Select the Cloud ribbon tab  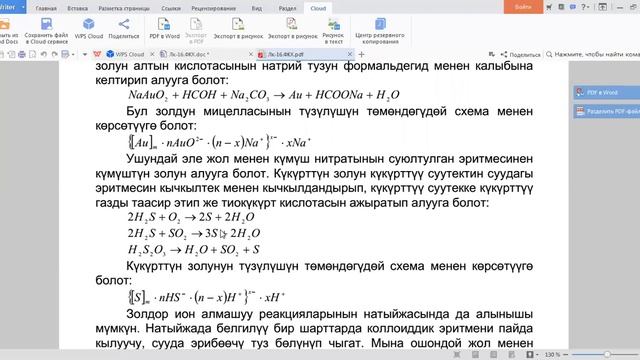pos(318,8)
